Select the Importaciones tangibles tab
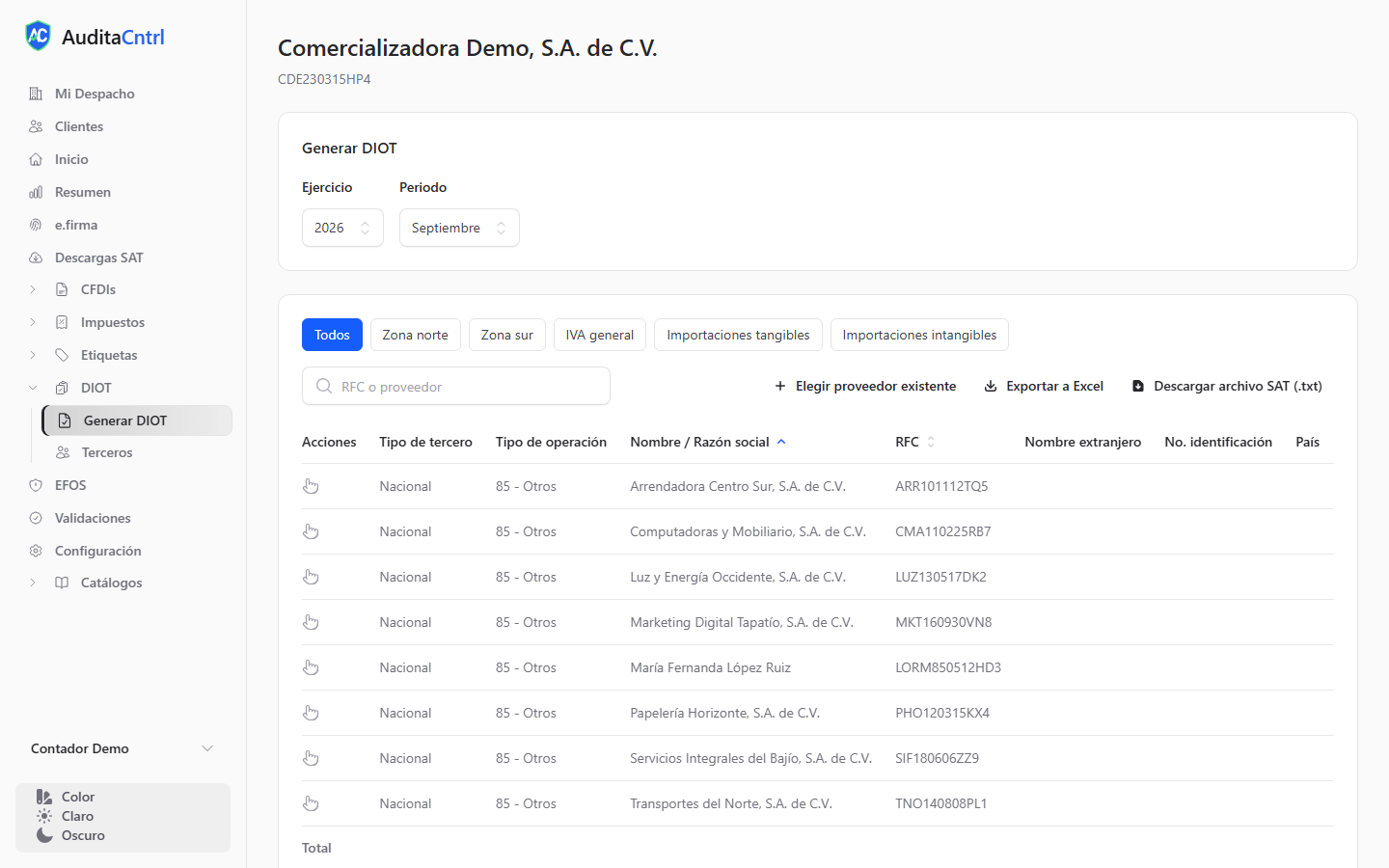The image size is (1389, 868). (x=738, y=335)
